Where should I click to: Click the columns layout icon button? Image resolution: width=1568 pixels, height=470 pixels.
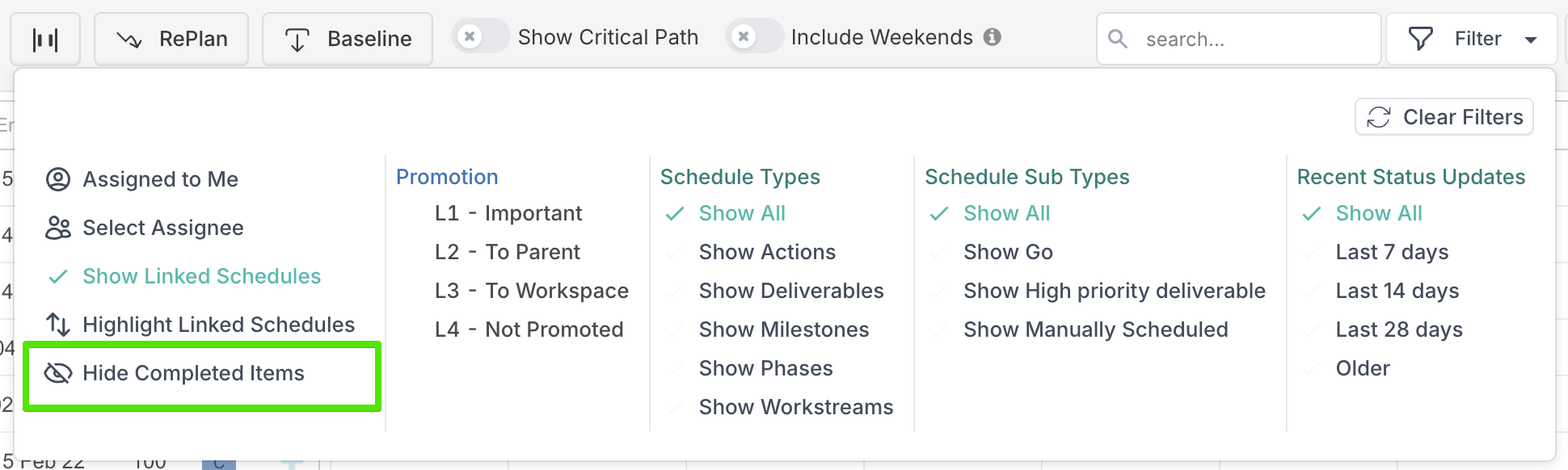point(45,39)
